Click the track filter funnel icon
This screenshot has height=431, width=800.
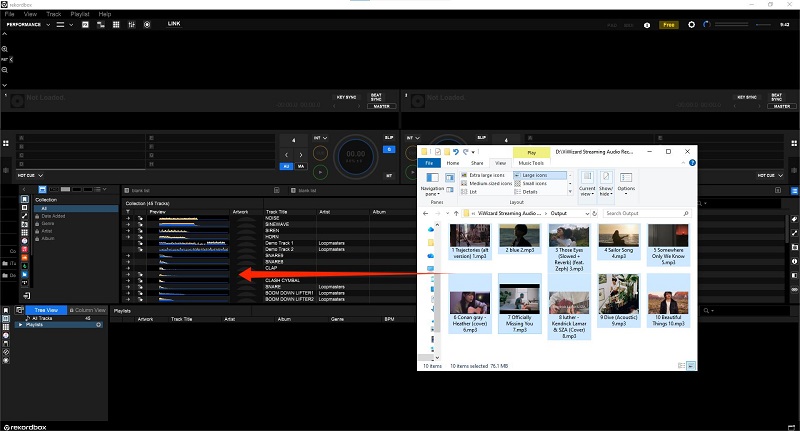128,212
